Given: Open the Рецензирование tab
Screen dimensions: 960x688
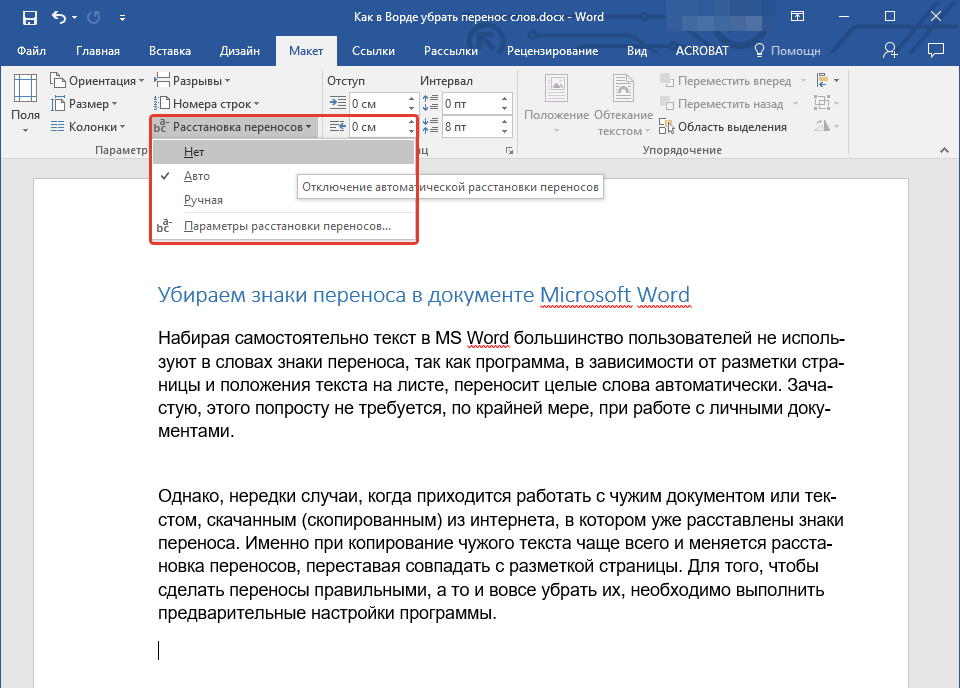Looking at the screenshot, I should pyautogui.click(x=553, y=50).
